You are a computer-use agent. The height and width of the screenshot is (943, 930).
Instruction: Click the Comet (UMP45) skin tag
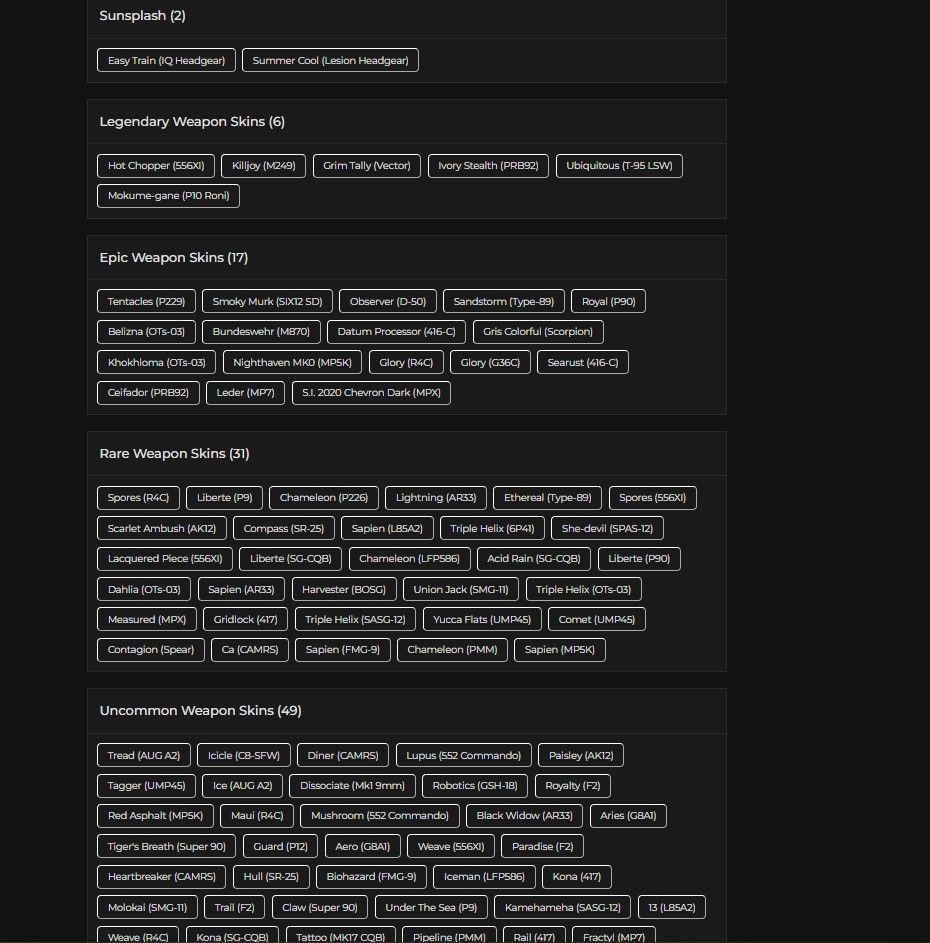pyautogui.click(x=597, y=619)
